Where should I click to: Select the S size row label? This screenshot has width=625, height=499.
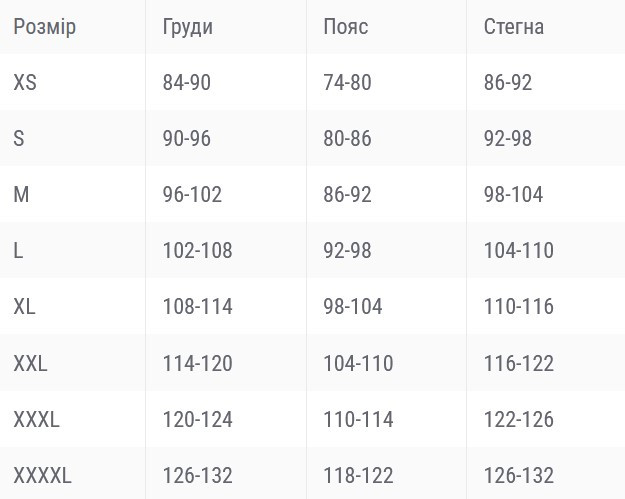[x=19, y=138]
